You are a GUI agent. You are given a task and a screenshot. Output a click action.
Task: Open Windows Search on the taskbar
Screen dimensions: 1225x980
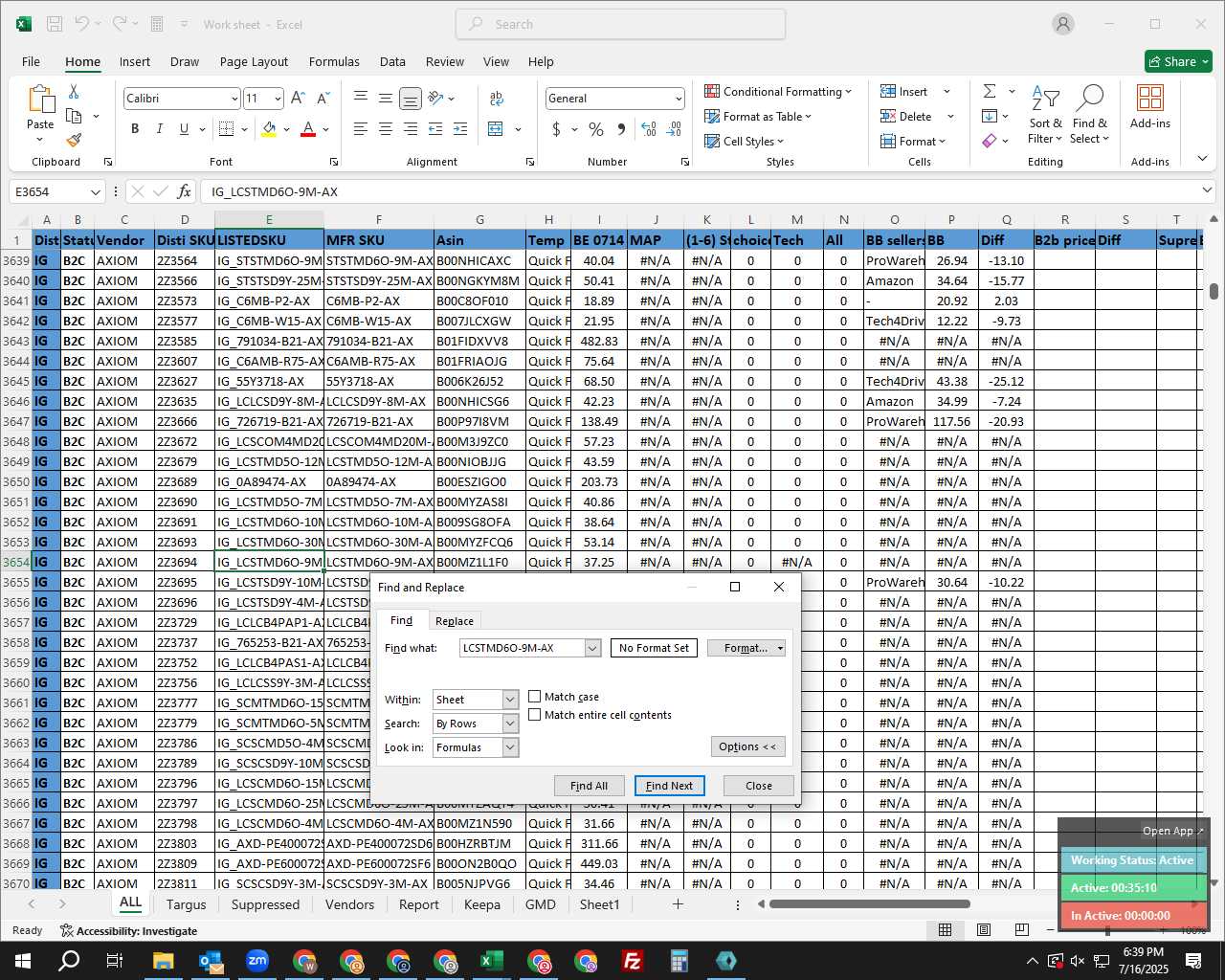69,961
